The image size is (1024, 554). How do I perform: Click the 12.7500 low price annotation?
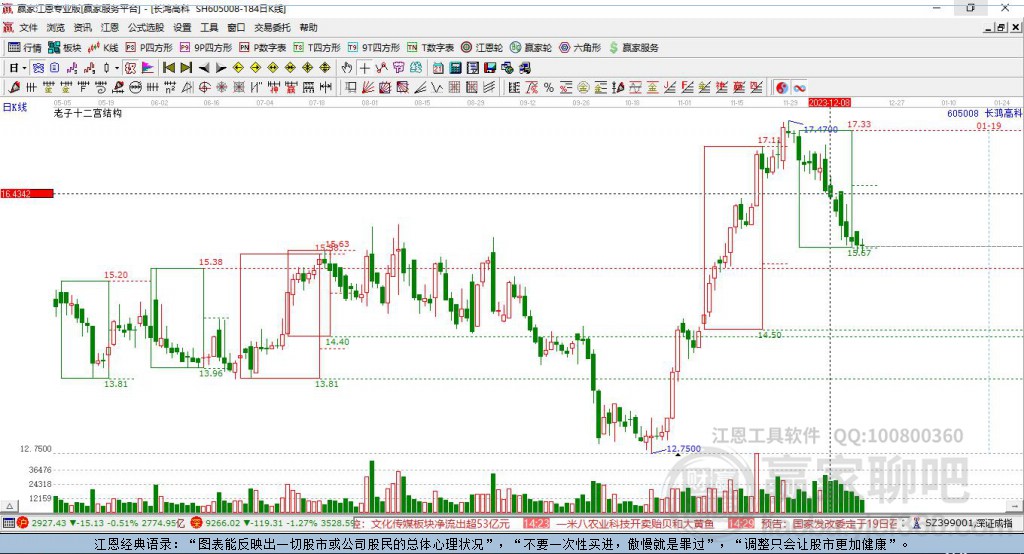click(x=683, y=449)
